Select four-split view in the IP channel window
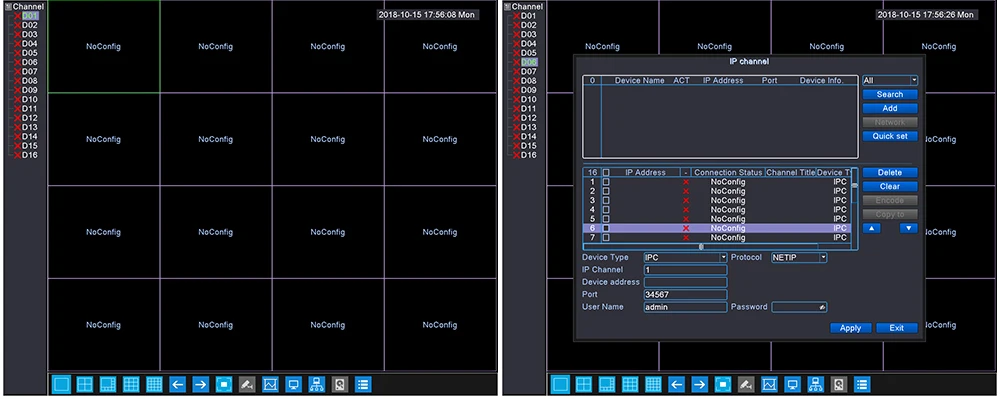Screen dimensions: 1000x399 584,384
